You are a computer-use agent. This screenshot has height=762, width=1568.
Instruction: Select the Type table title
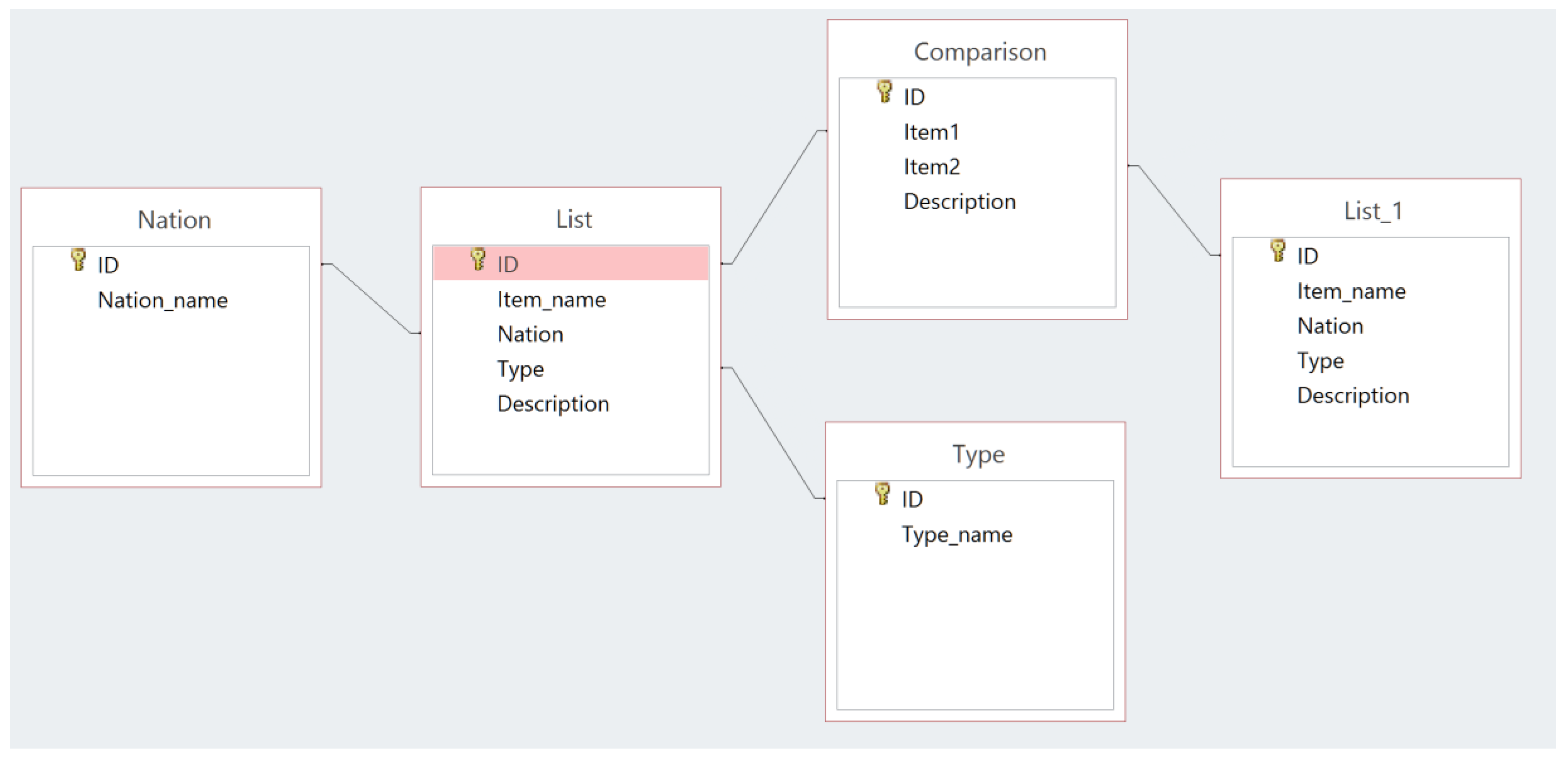978,455
